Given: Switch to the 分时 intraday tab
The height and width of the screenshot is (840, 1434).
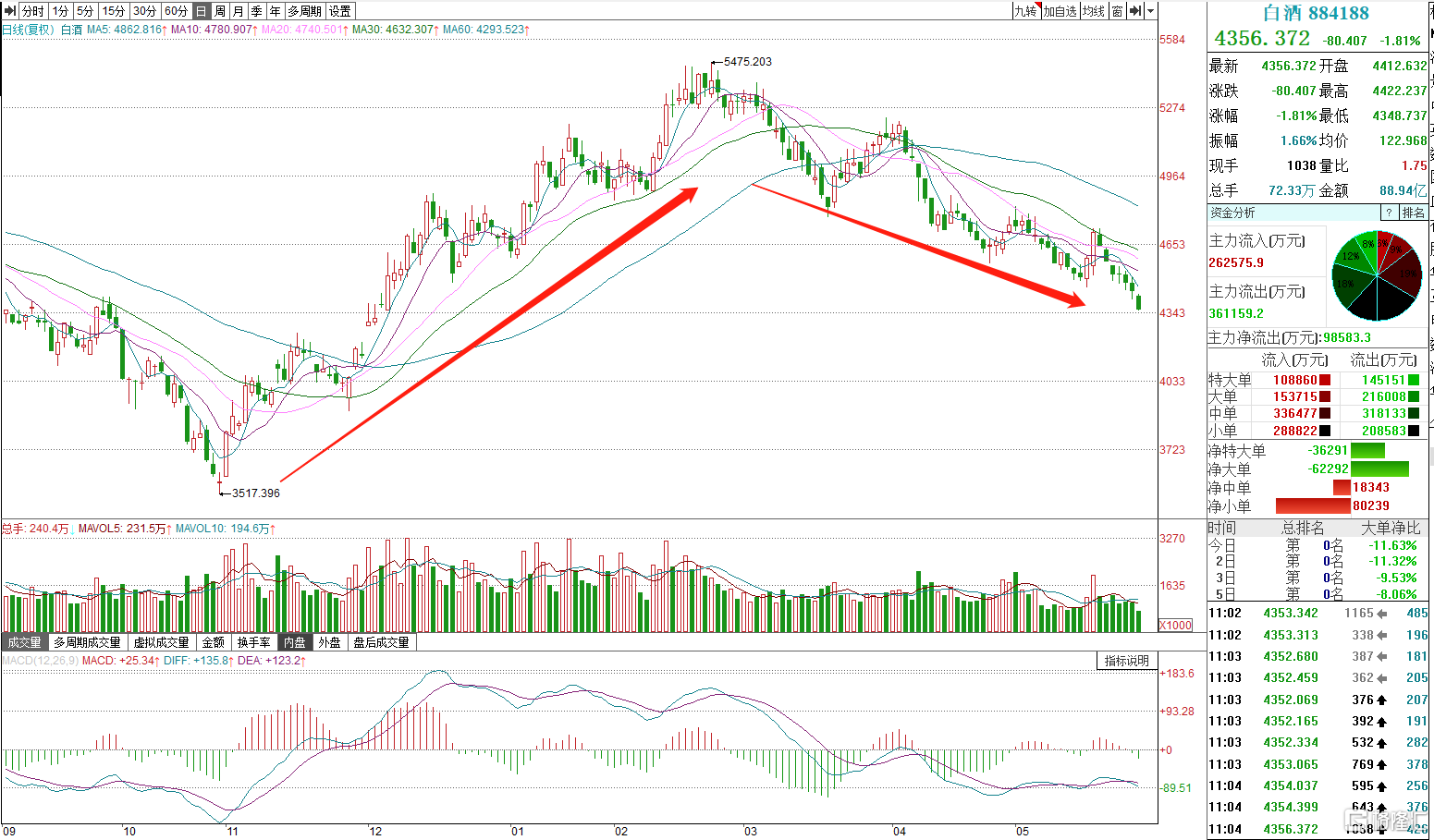Looking at the screenshot, I should [33, 11].
